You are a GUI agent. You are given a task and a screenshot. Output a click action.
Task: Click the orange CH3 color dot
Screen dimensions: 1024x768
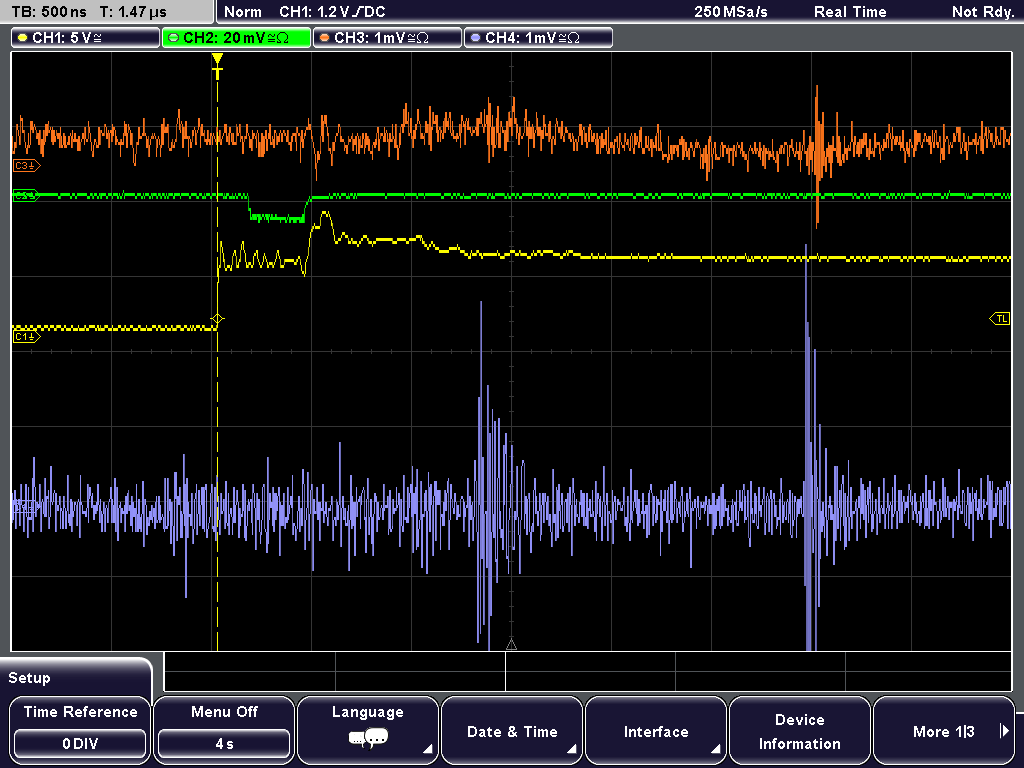tap(325, 38)
